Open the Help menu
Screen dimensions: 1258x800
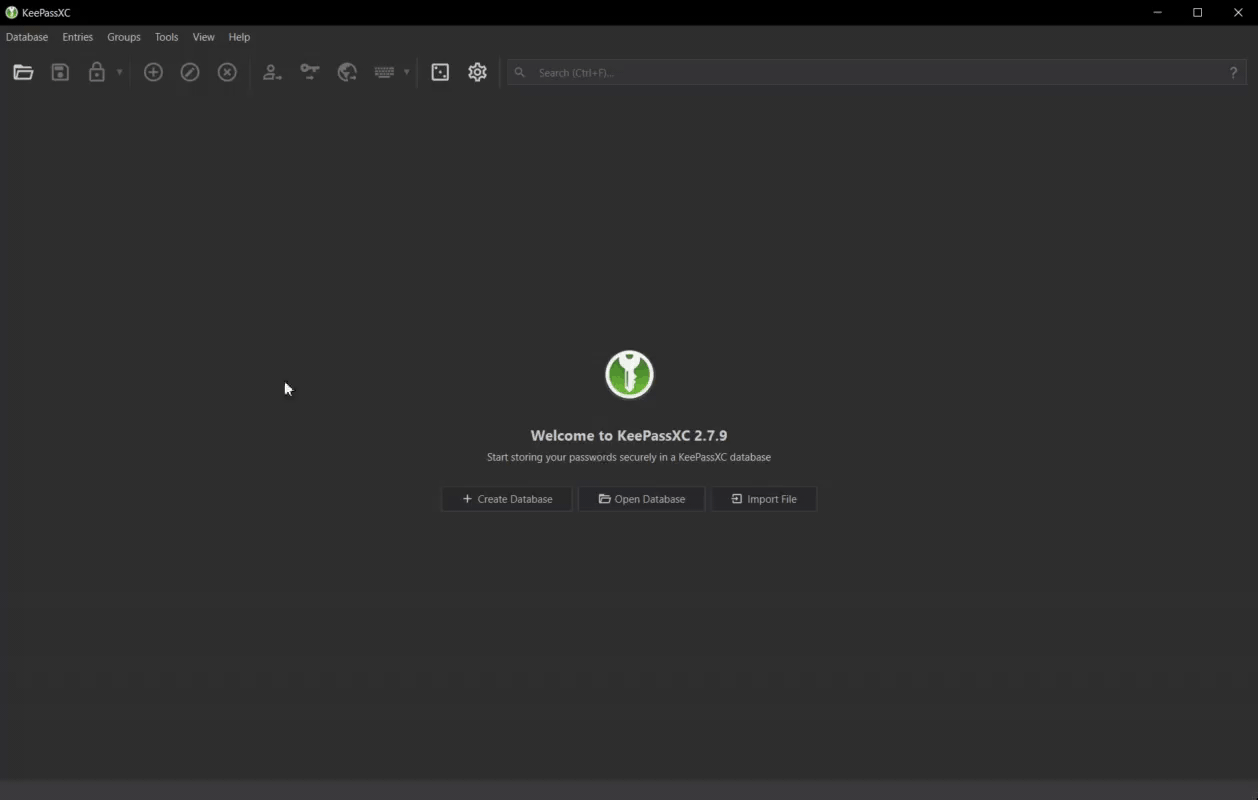click(239, 37)
